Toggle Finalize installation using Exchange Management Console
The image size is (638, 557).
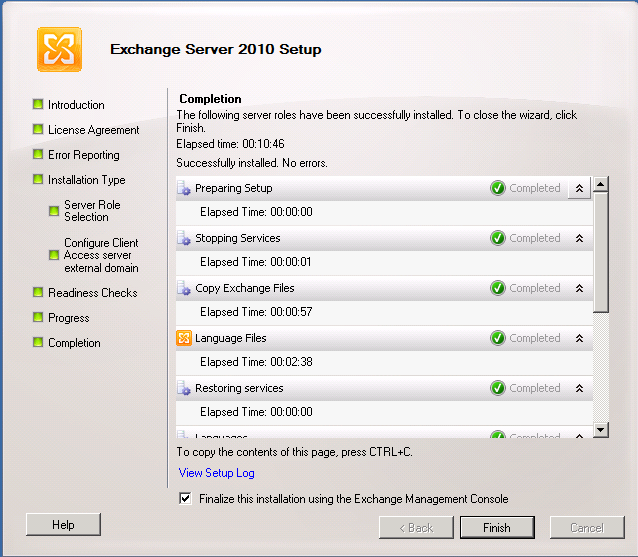(x=185, y=498)
